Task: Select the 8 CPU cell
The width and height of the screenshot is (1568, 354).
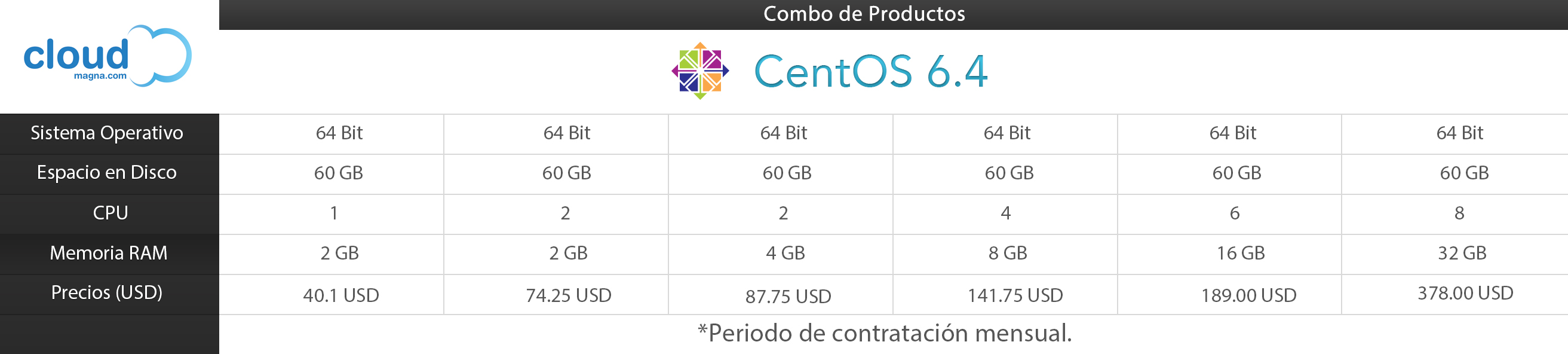Action: point(1459,213)
